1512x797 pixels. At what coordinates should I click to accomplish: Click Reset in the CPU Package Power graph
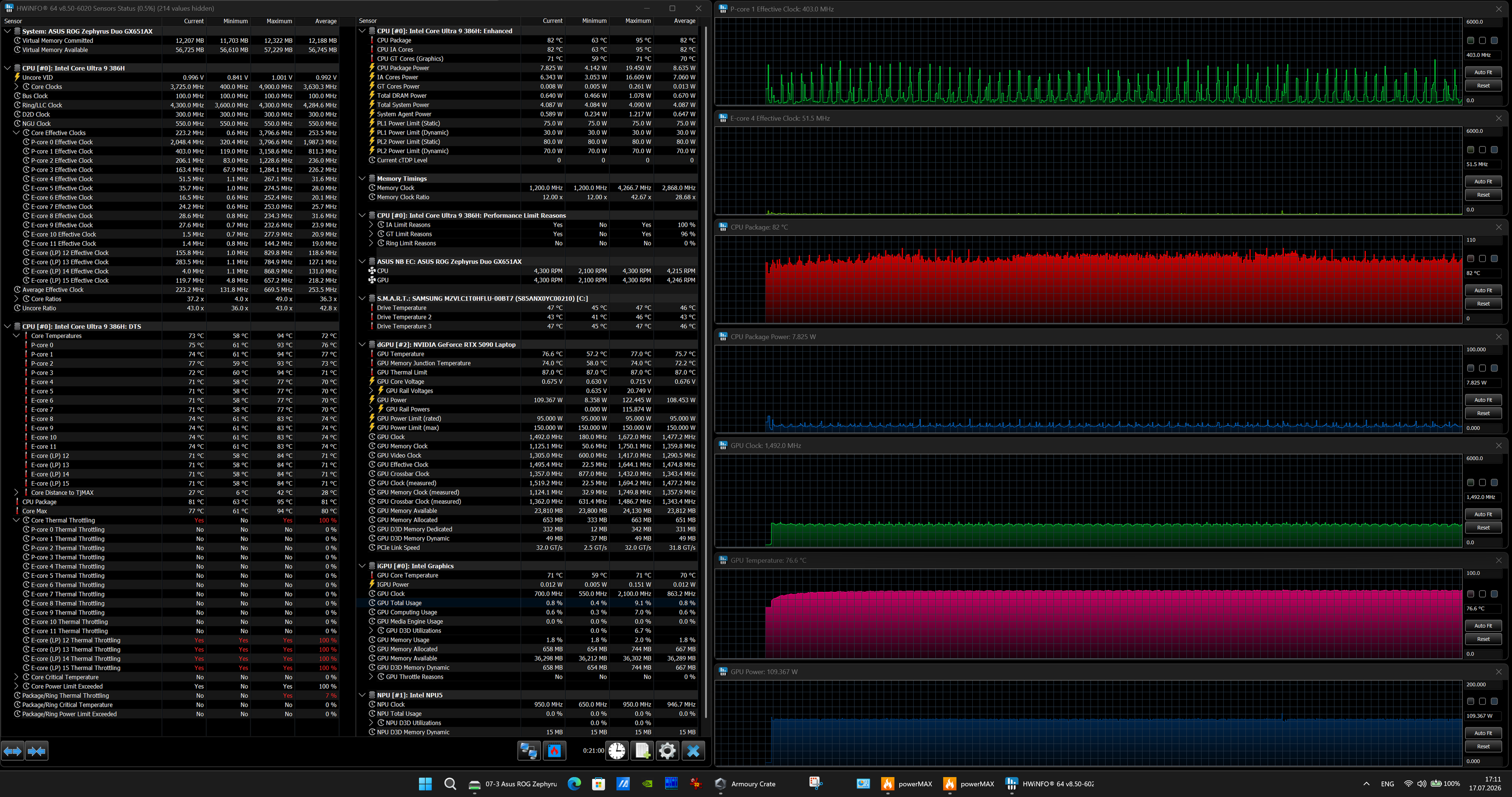(1483, 413)
